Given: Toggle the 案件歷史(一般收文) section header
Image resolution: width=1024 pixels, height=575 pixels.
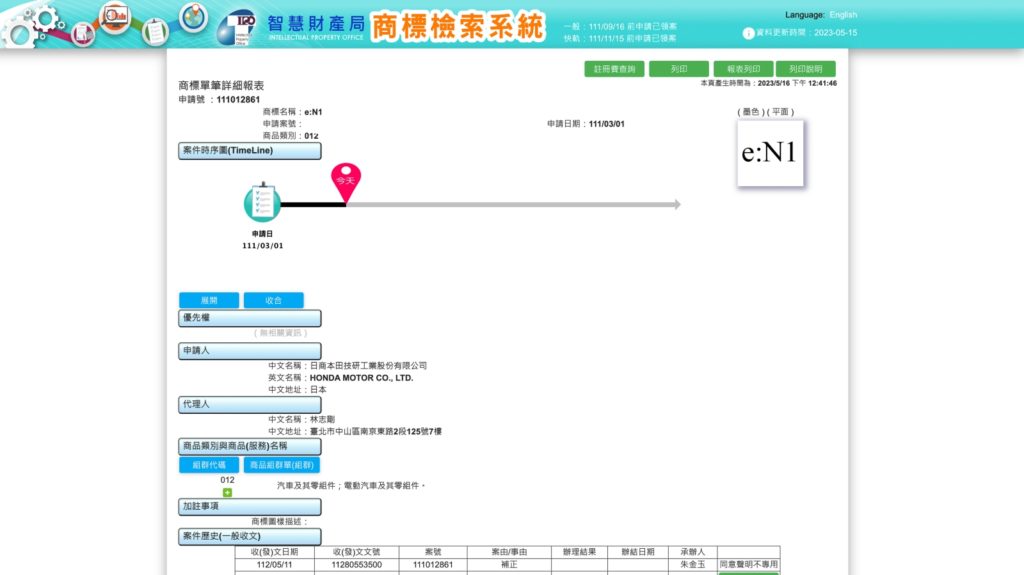Looking at the screenshot, I should pyautogui.click(x=249, y=536).
